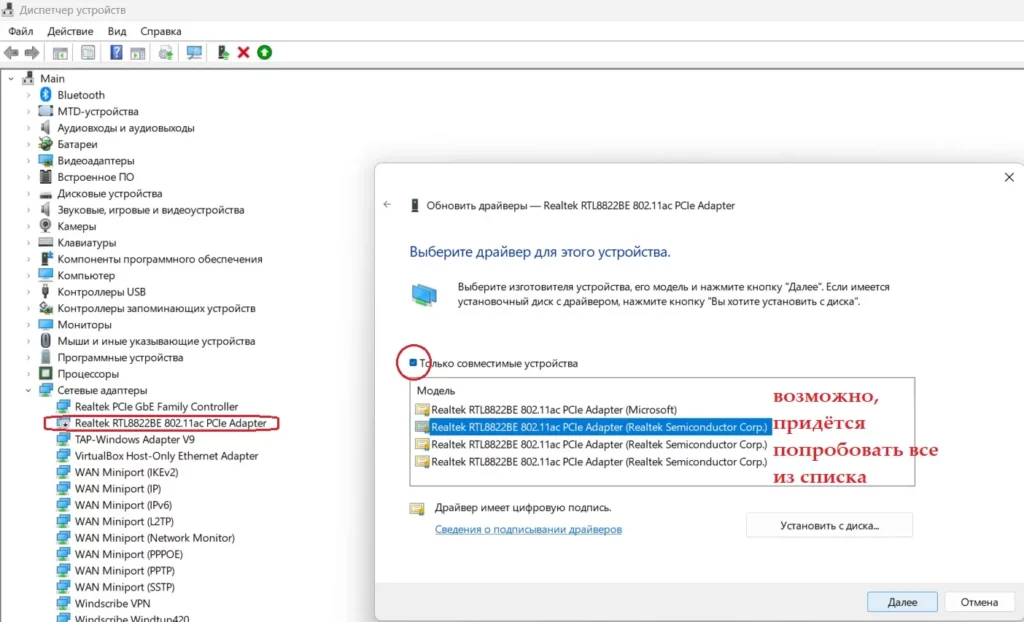Click the enable device toolbar icon with the green arrow
Image resolution: width=1024 pixels, height=622 pixels.
223,53
